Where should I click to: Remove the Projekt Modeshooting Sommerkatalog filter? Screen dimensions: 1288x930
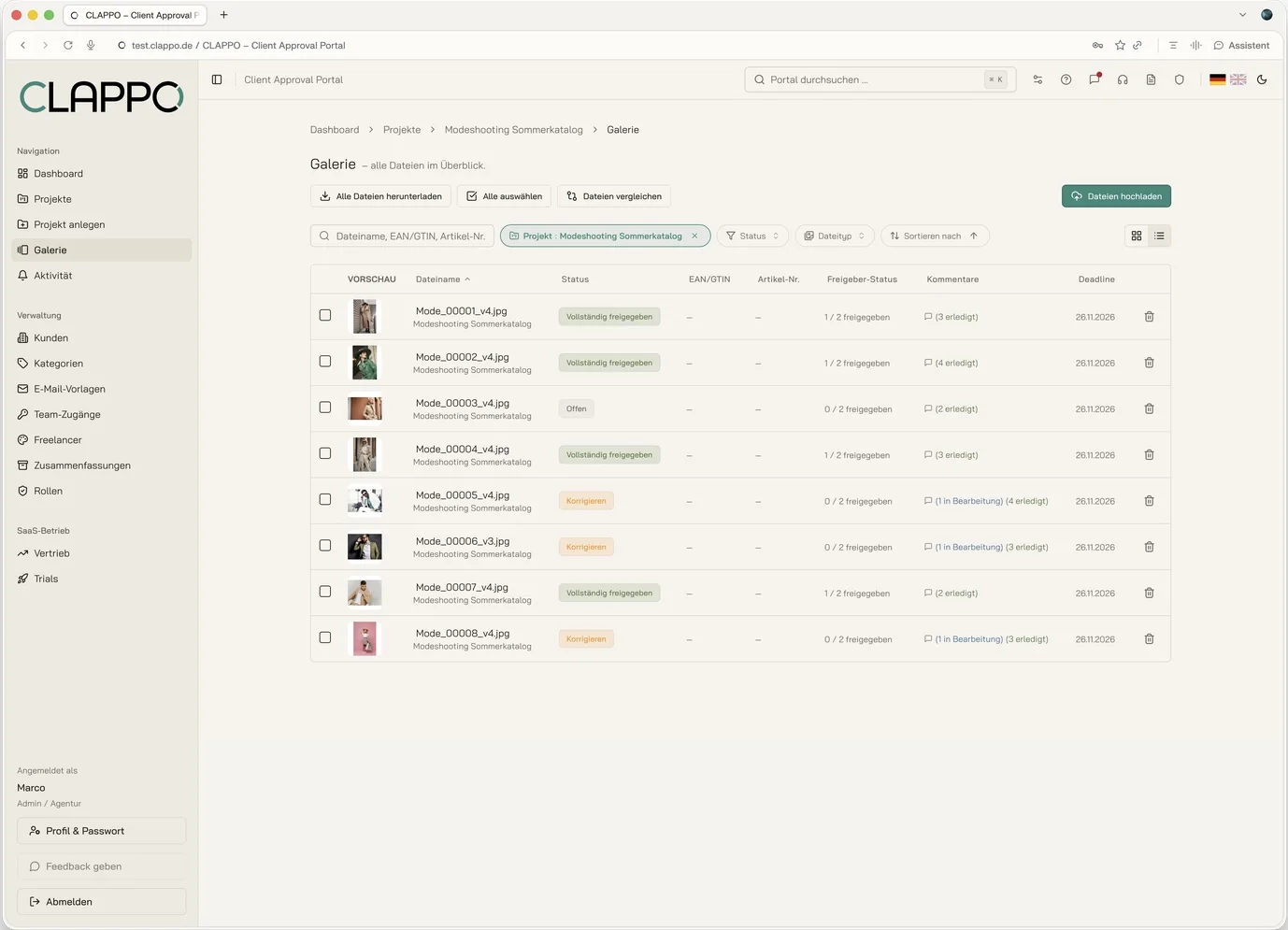click(694, 236)
